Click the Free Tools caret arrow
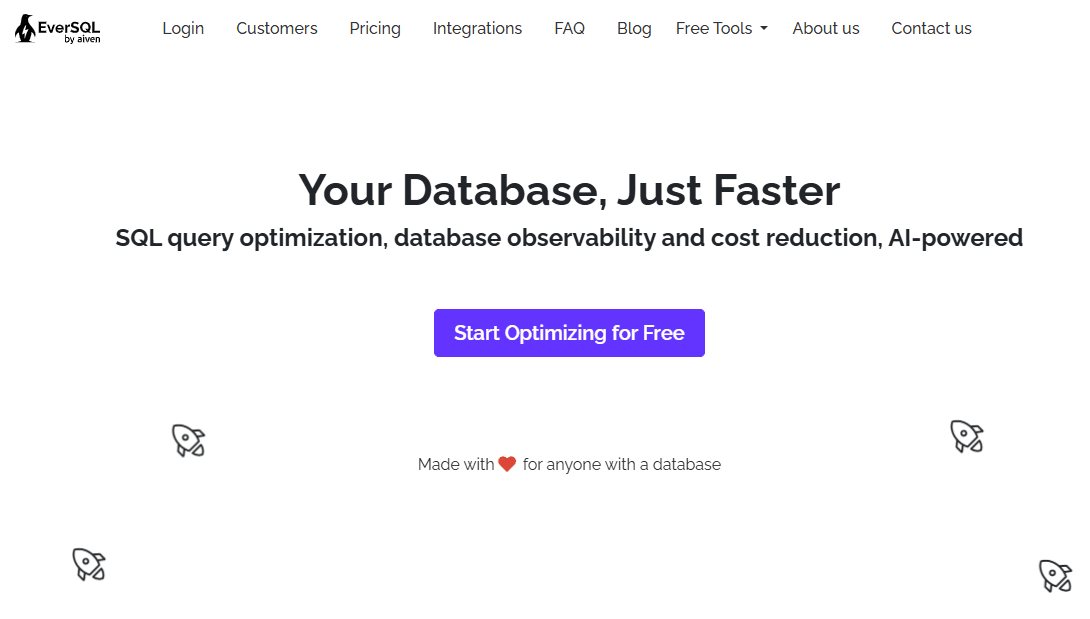Viewport: 1090px width, 619px height. tap(764, 29)
